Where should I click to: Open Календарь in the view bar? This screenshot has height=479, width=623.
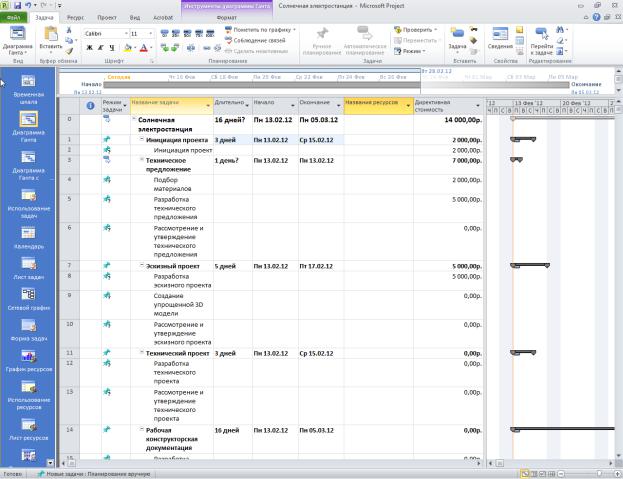tap(28, 238)
